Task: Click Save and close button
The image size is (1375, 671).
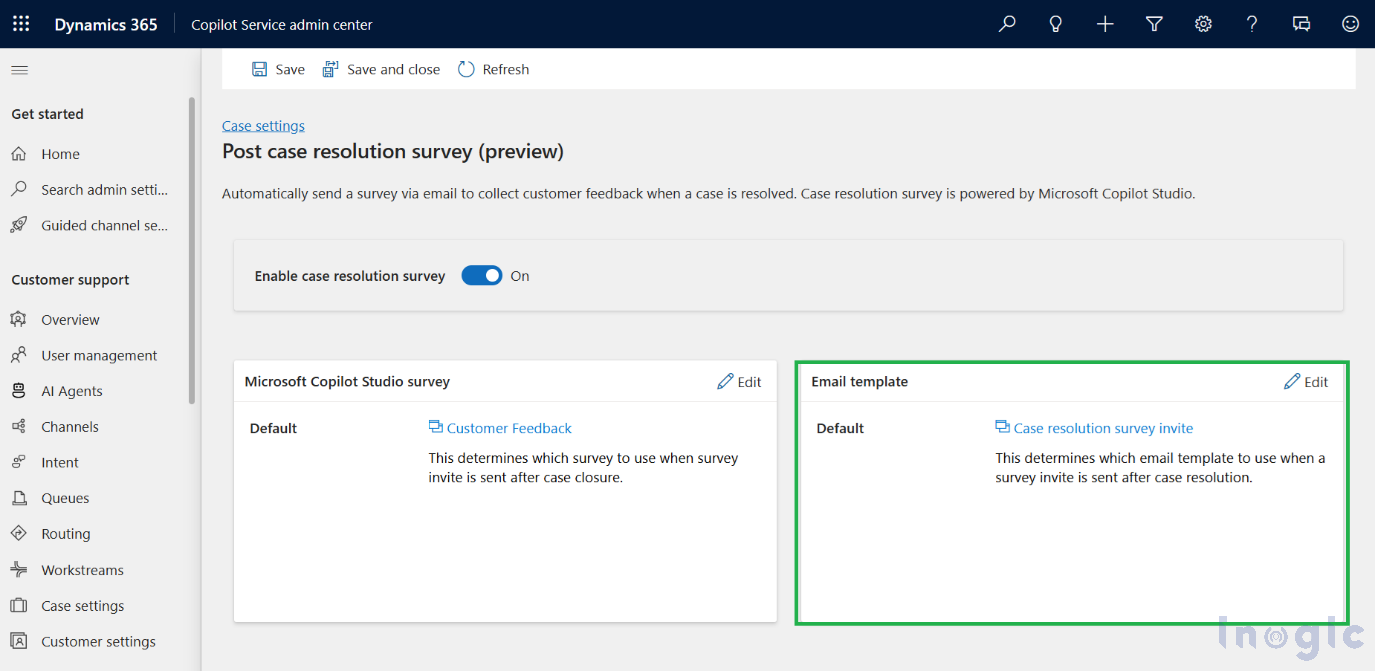Action: (381, 69)
